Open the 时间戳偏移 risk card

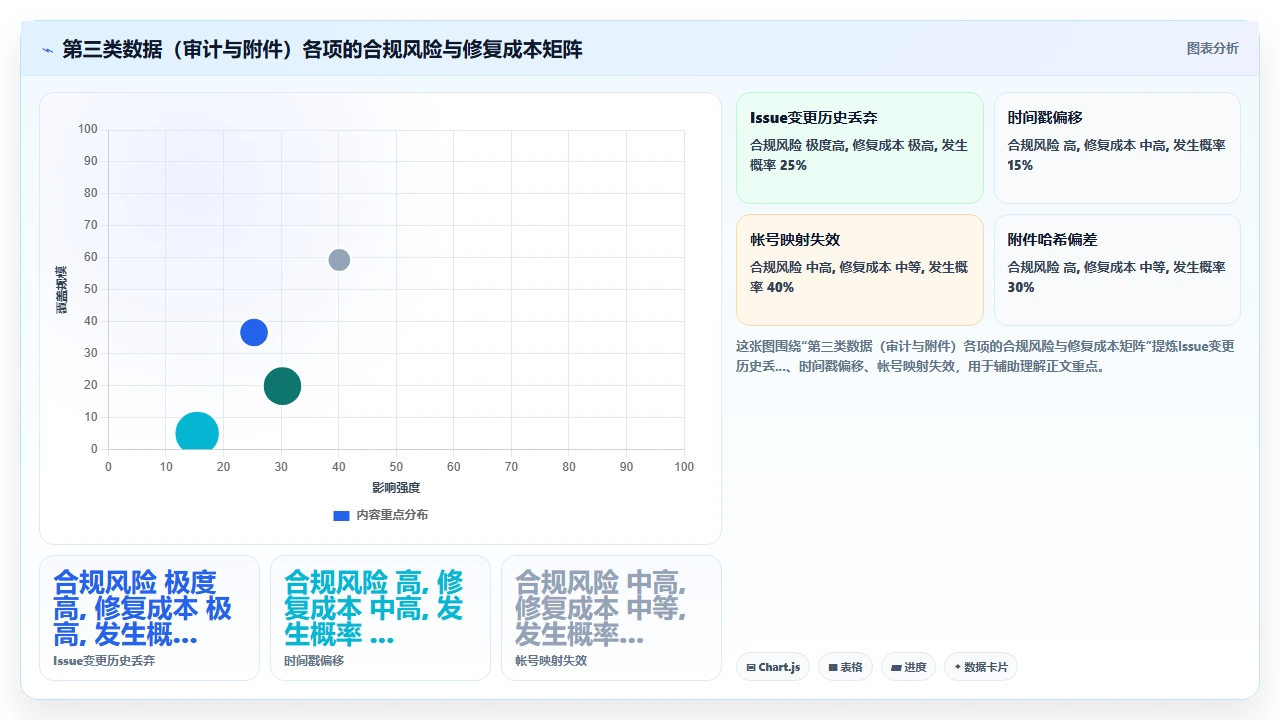(1117, 148)
